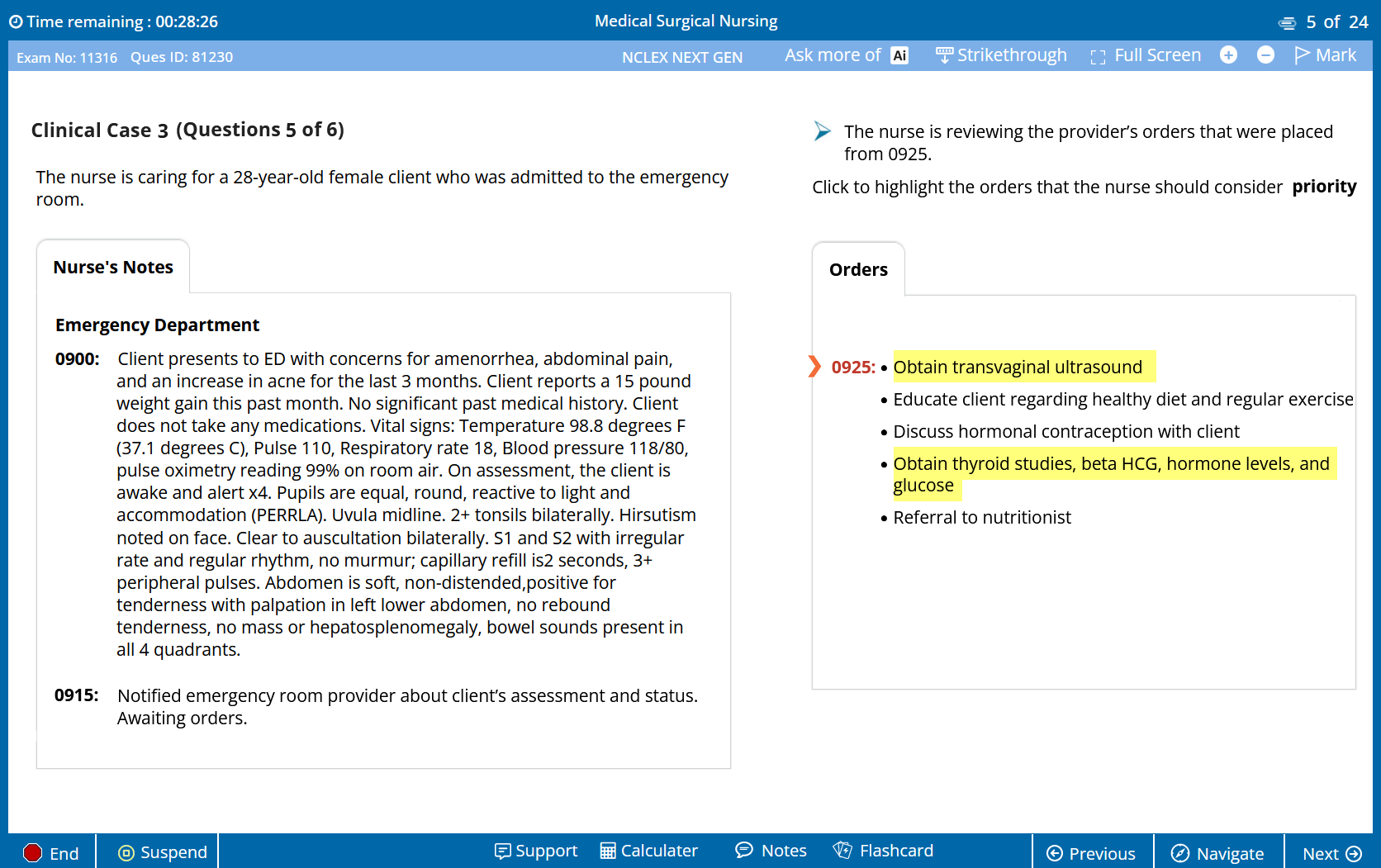This screenshot has width=1381, height=868.
Task: Highlight "Referral to nutritionist" order
Action: (x=982, y=517)
